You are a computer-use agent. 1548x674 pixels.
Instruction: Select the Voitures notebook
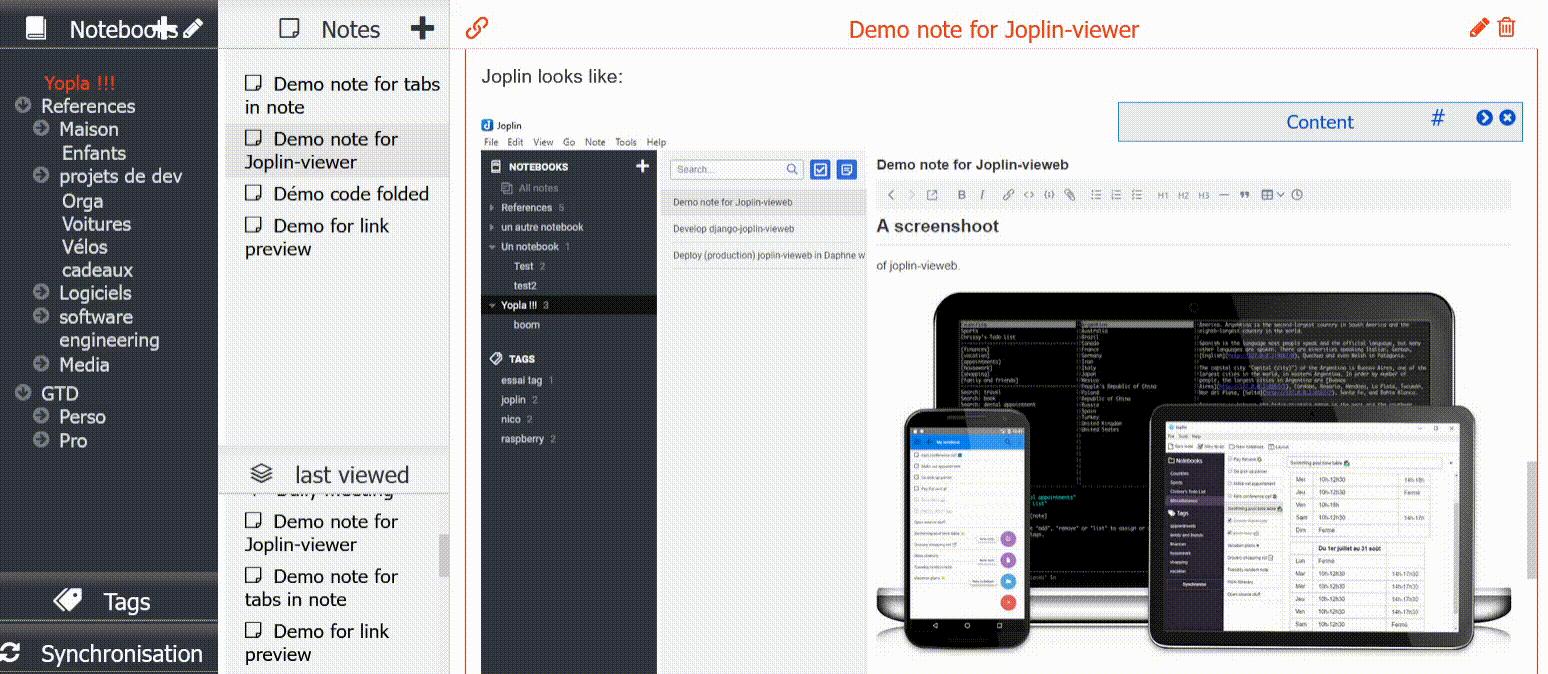[x=96, y=224]
